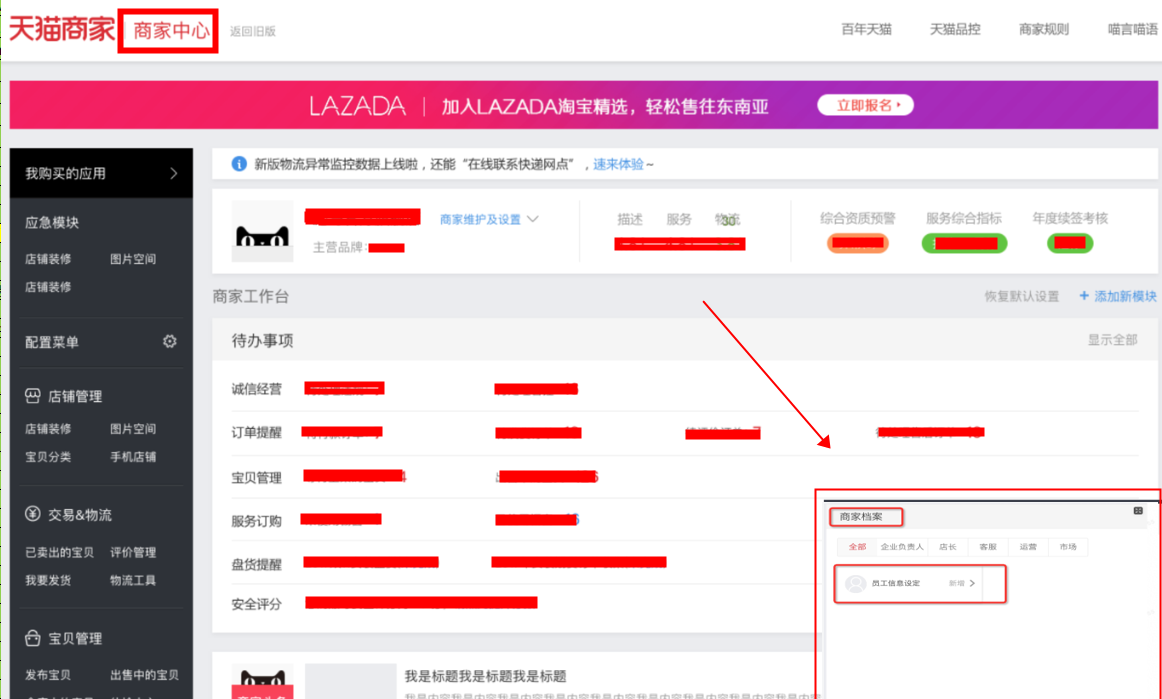Click the 速来体验 link

(x=619, y=164)
